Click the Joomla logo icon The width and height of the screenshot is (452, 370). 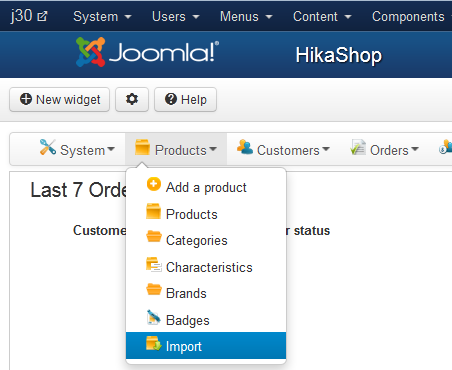pyautogui.click(x=91, y=52)
